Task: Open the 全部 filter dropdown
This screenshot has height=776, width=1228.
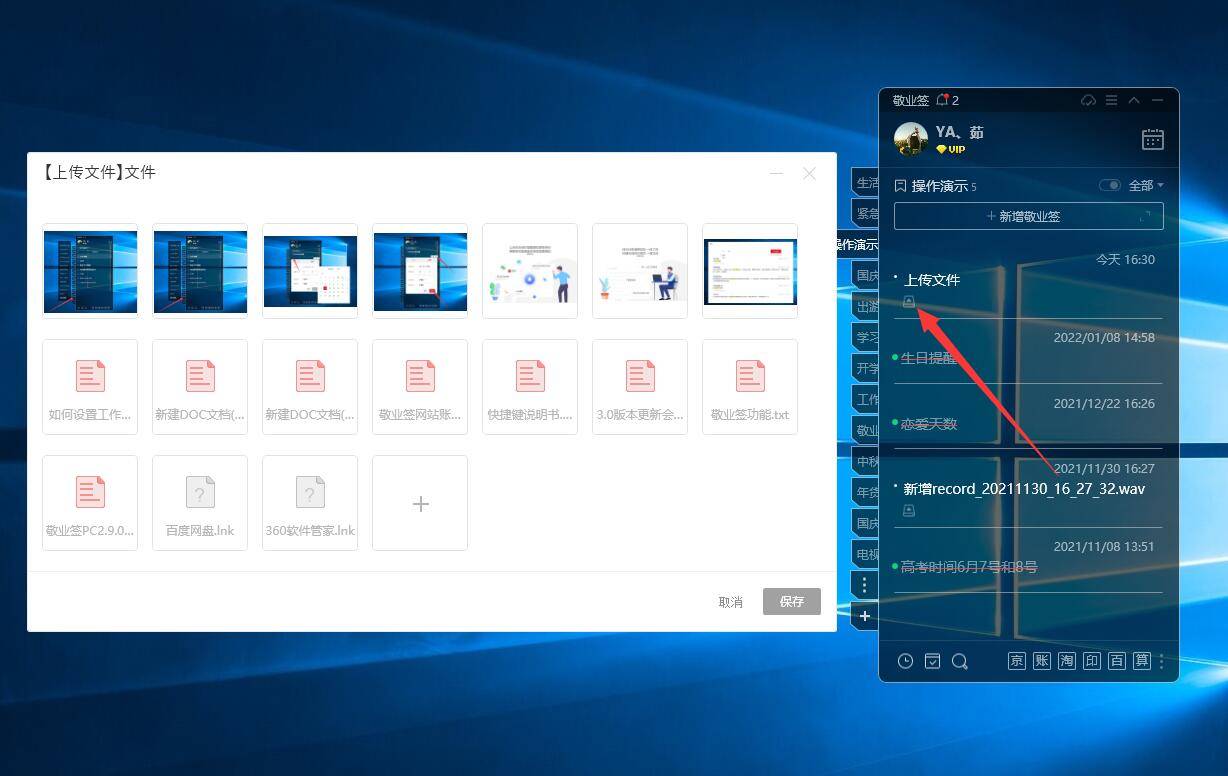Action: pyautogui.click(x=1146, y=185)
